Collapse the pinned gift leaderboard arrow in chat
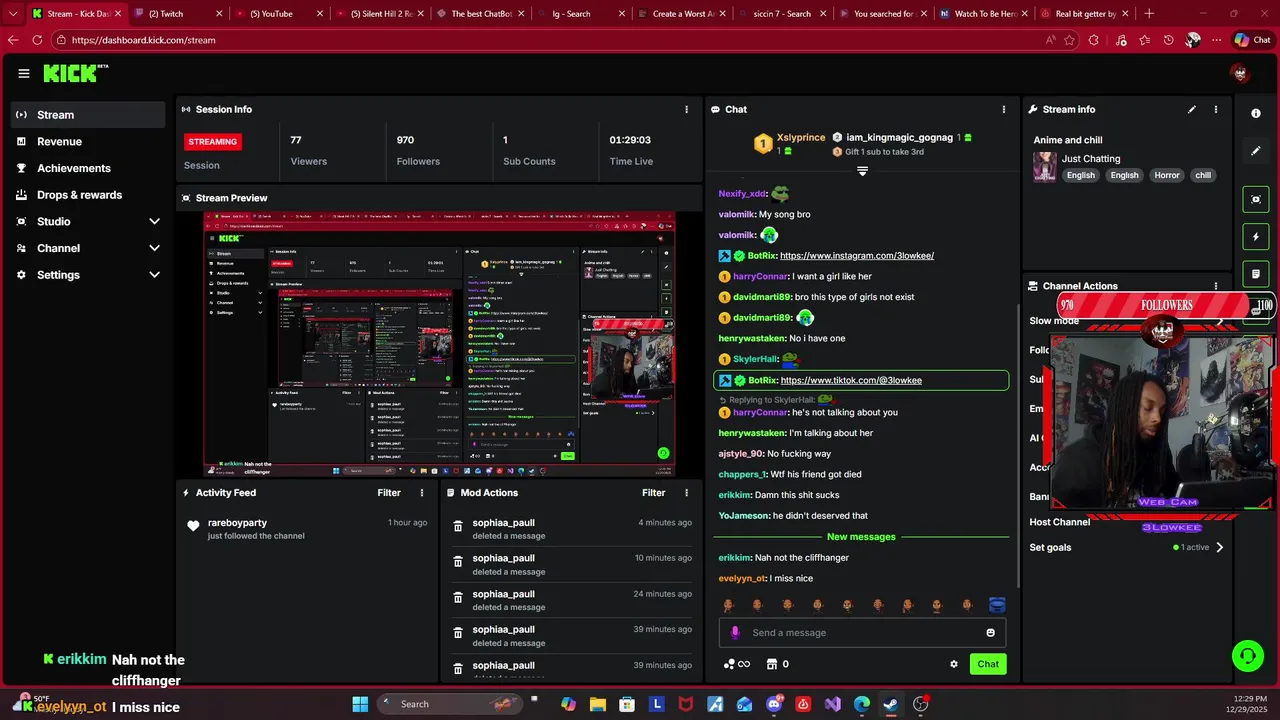The height and width of the screenshot is (720, 1280). (x=862, y=172)
